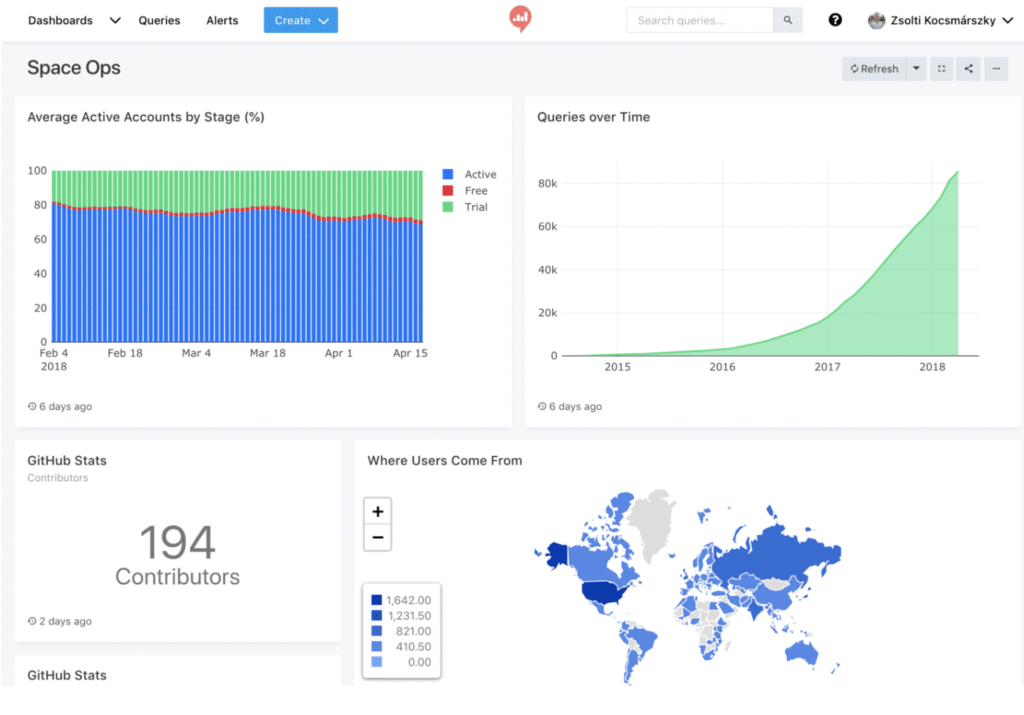
Task: Click the 1,642.00 map legend swatch
Action: point(377,600)
